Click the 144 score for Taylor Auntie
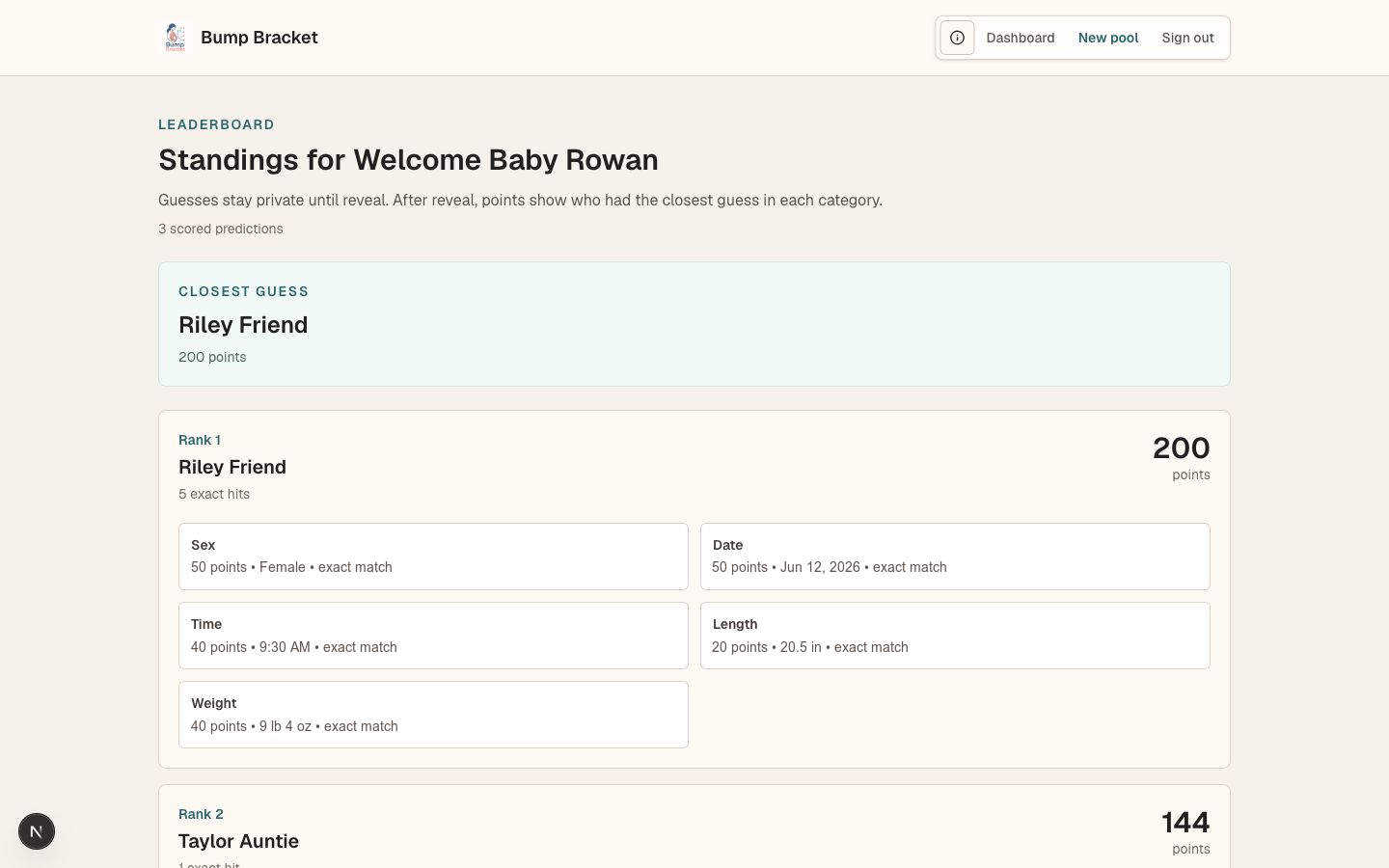The height and width of the screenshot is (868, 1389). click(x=1185, y=822)
